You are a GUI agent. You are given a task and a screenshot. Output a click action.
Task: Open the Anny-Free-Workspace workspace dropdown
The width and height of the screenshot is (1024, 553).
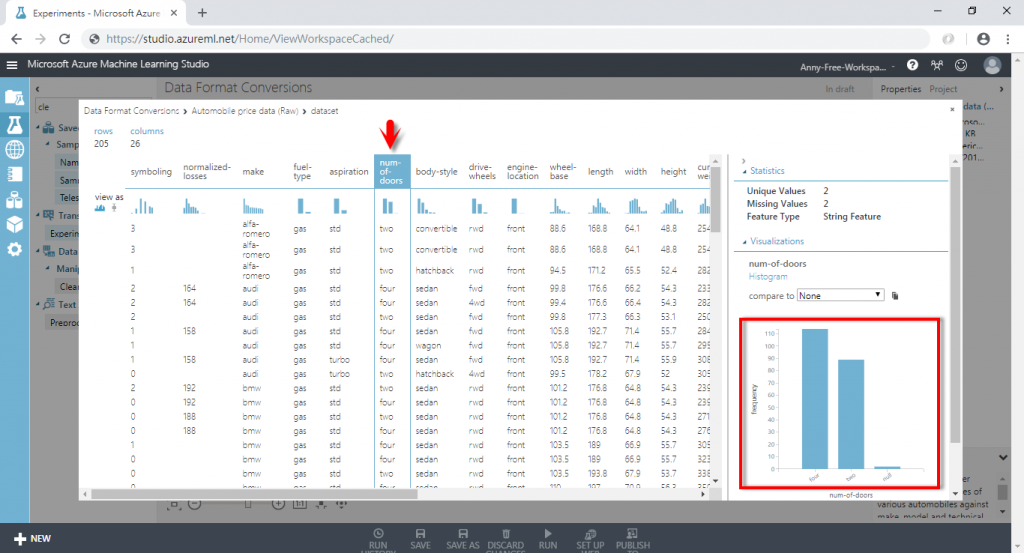coord(847,67)
